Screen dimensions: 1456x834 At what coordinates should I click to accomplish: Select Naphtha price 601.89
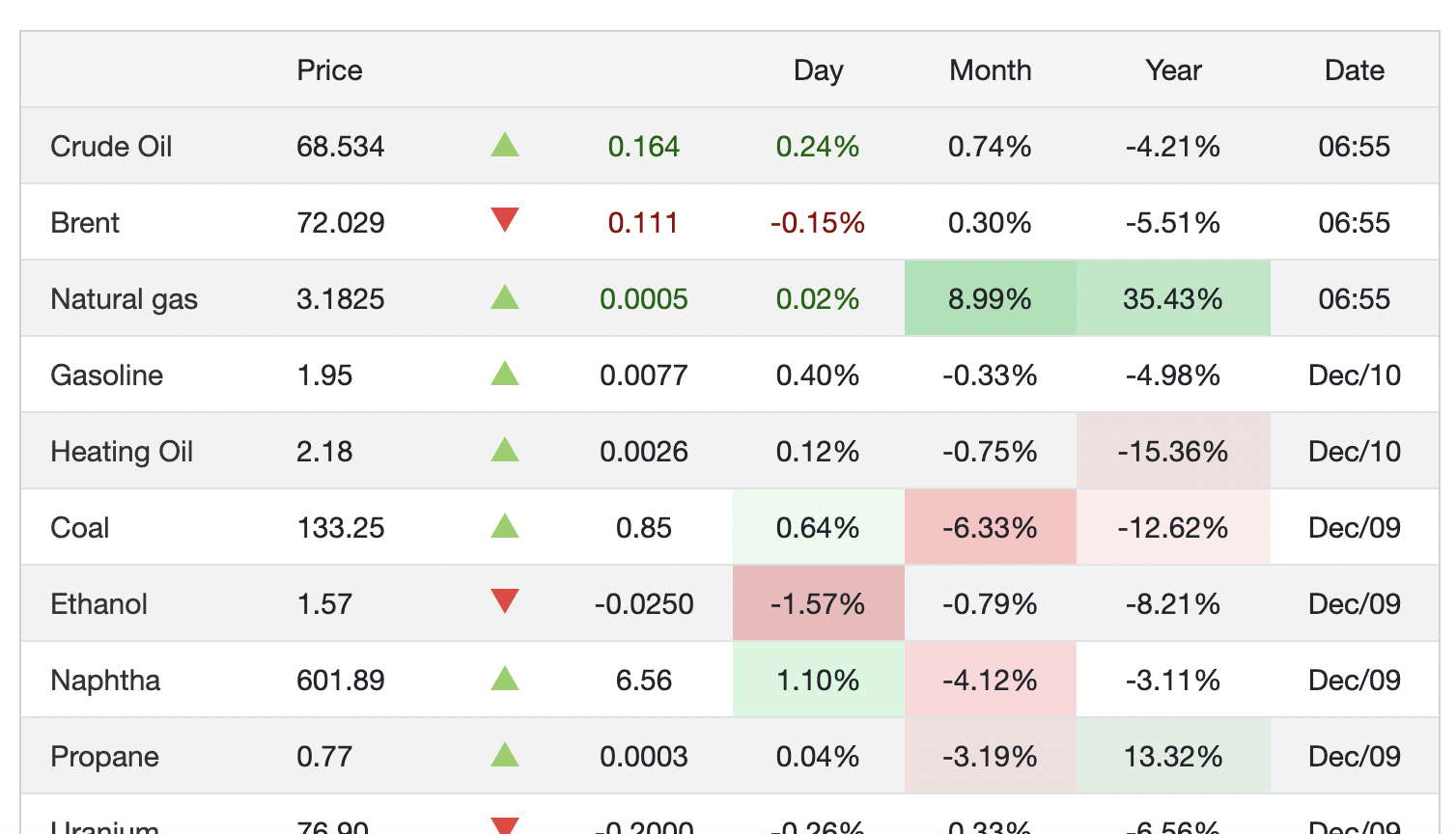[x=340, y=681]
